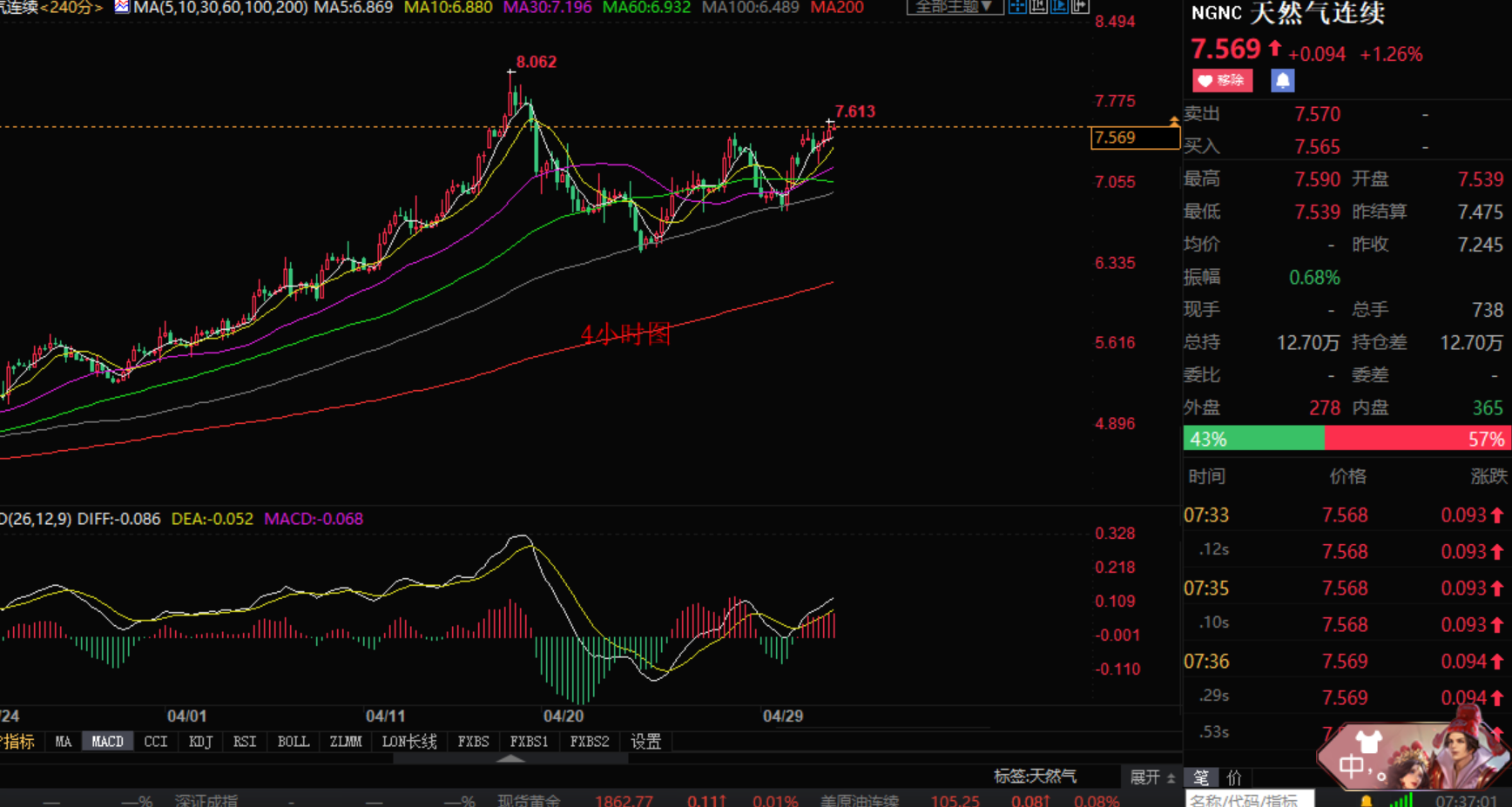Open the 设置 indicator settings
The width and height of the screenshot is (1512, 807).
(x=645, y=742)
